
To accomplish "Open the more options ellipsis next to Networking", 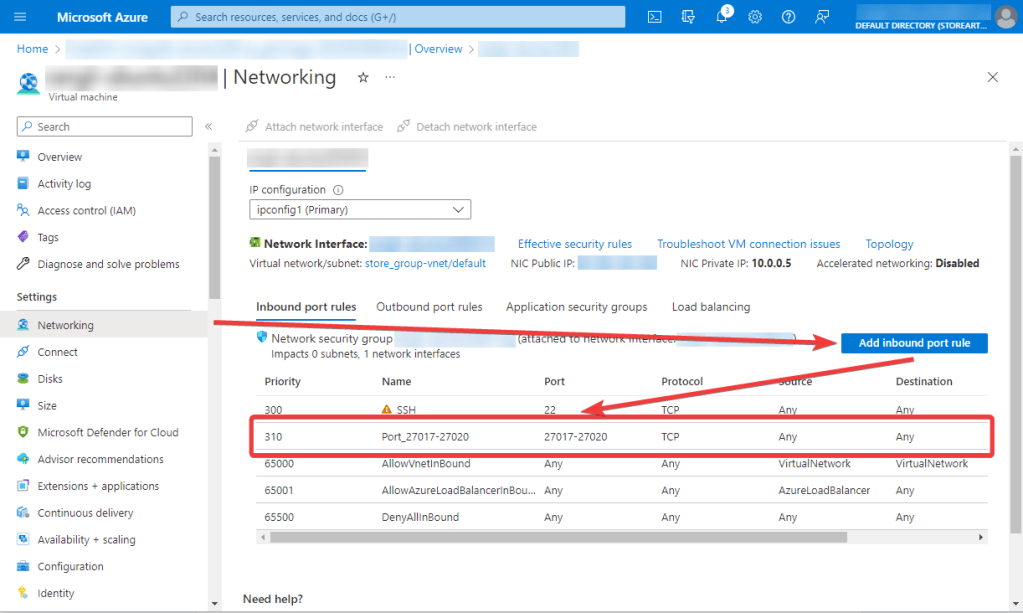I will (390, 78).
